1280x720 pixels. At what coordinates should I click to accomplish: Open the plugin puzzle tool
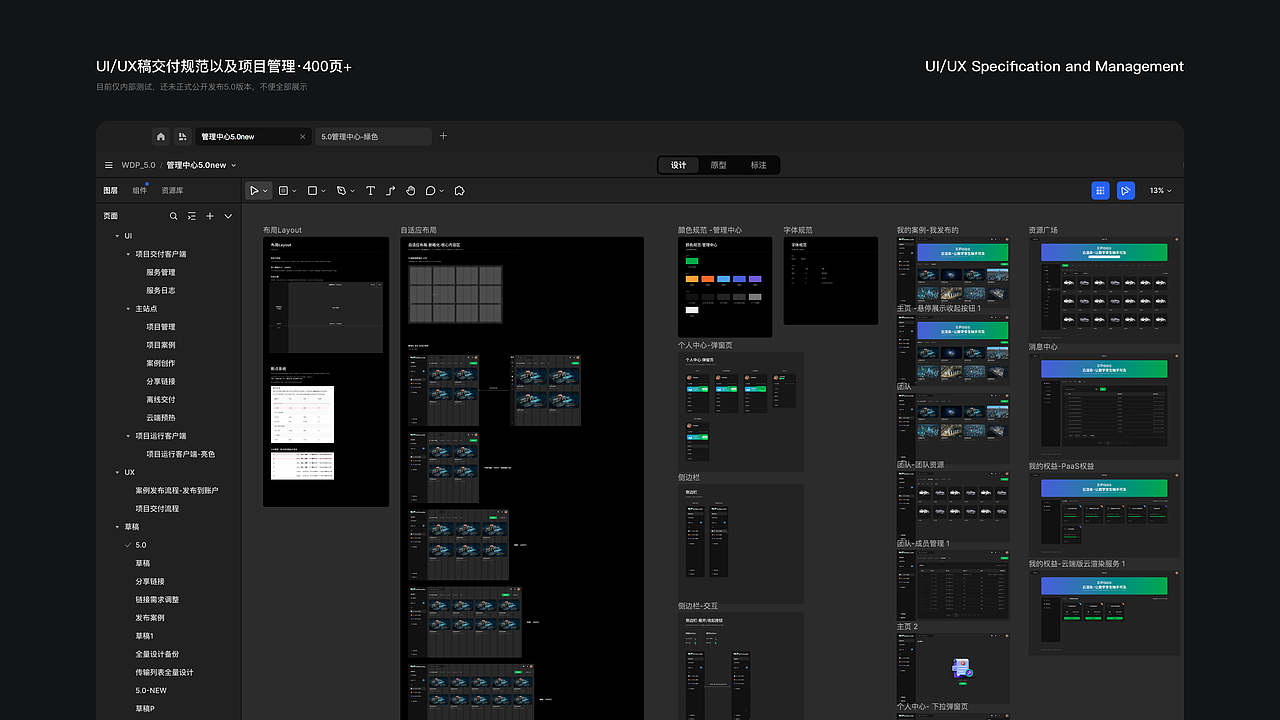point(460,190)
